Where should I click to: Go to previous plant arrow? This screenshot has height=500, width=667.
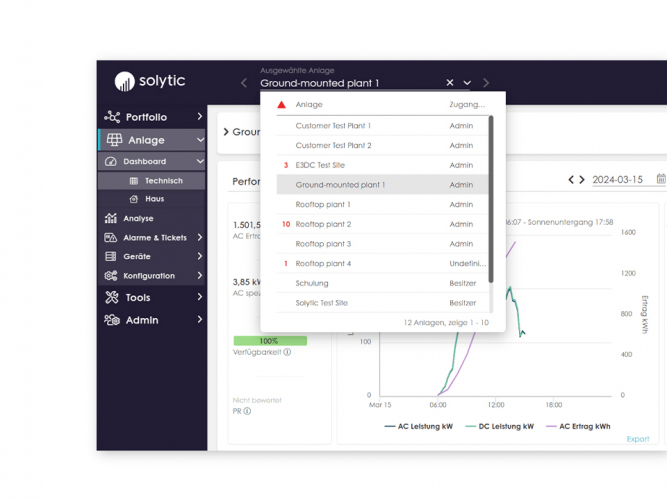tap(244, 83)
